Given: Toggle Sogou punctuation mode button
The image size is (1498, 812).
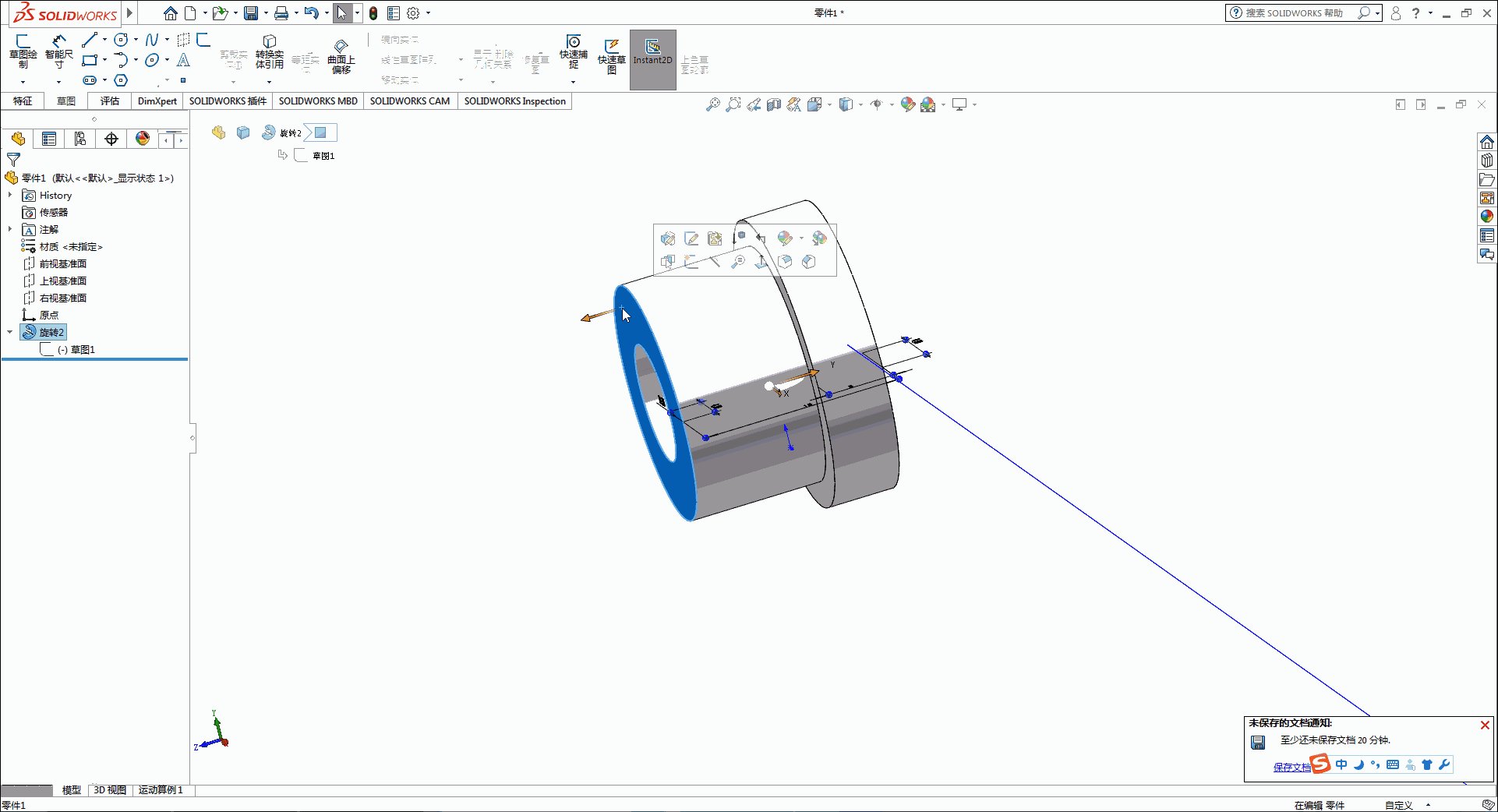Looking at the screenshot, I should 1375,764.
